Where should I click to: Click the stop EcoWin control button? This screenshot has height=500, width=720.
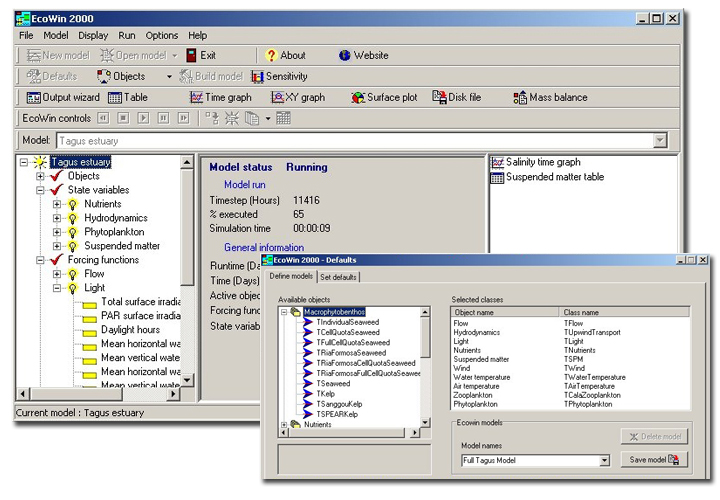pos(123,118)
